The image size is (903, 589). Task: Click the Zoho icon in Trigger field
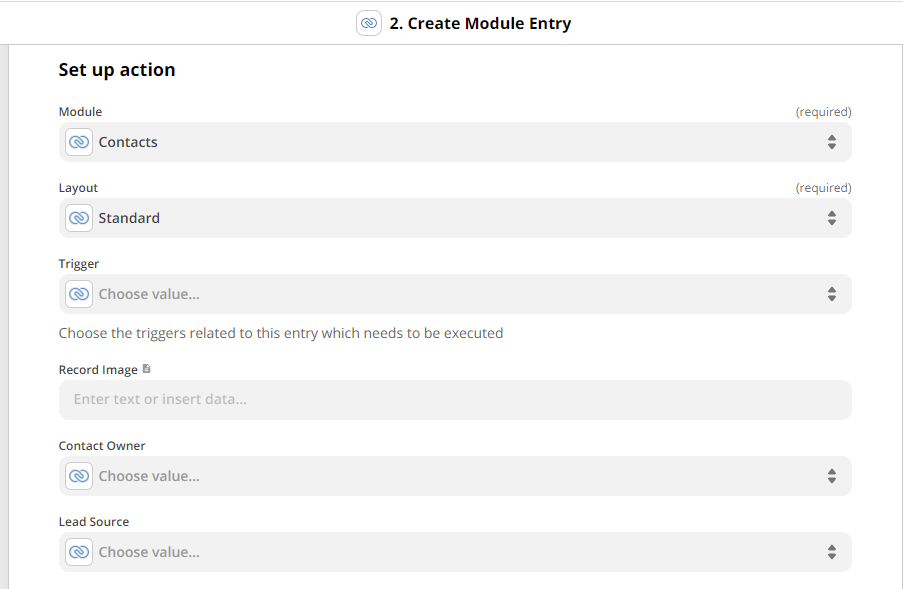79,294
